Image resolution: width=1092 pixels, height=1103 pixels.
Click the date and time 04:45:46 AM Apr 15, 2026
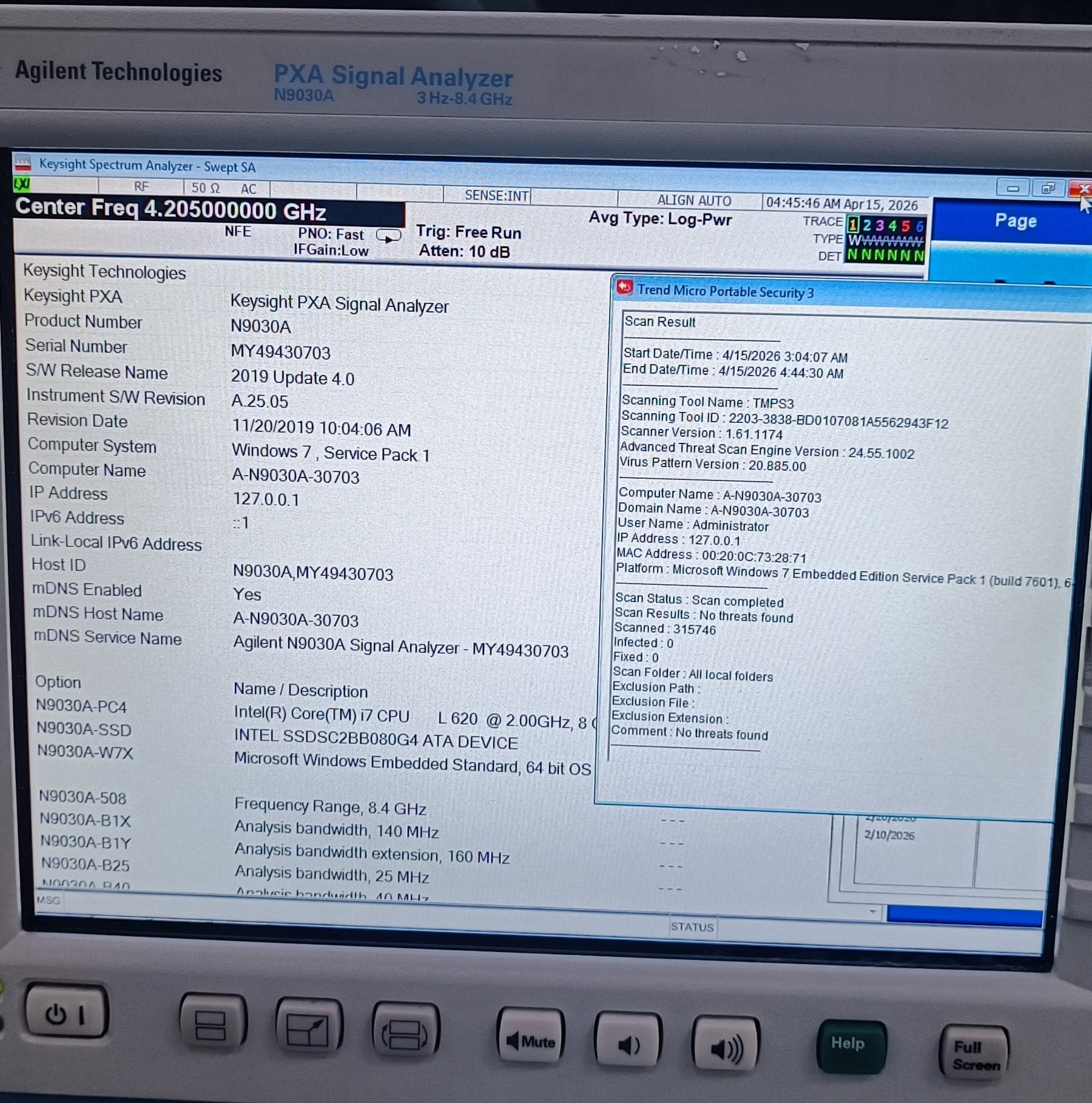pos(841,204)
